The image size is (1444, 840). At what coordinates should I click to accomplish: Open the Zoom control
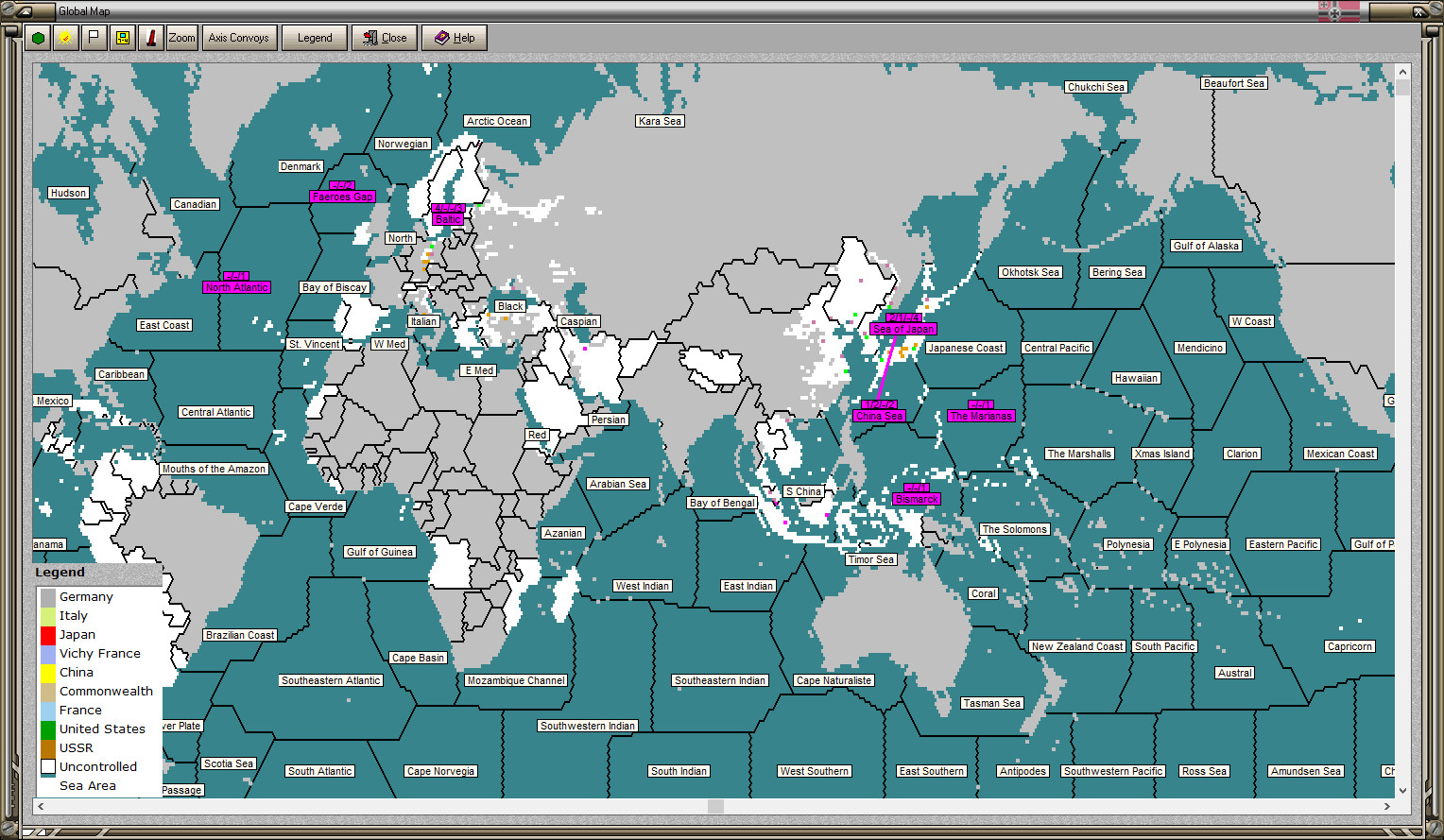coord(181,38)
